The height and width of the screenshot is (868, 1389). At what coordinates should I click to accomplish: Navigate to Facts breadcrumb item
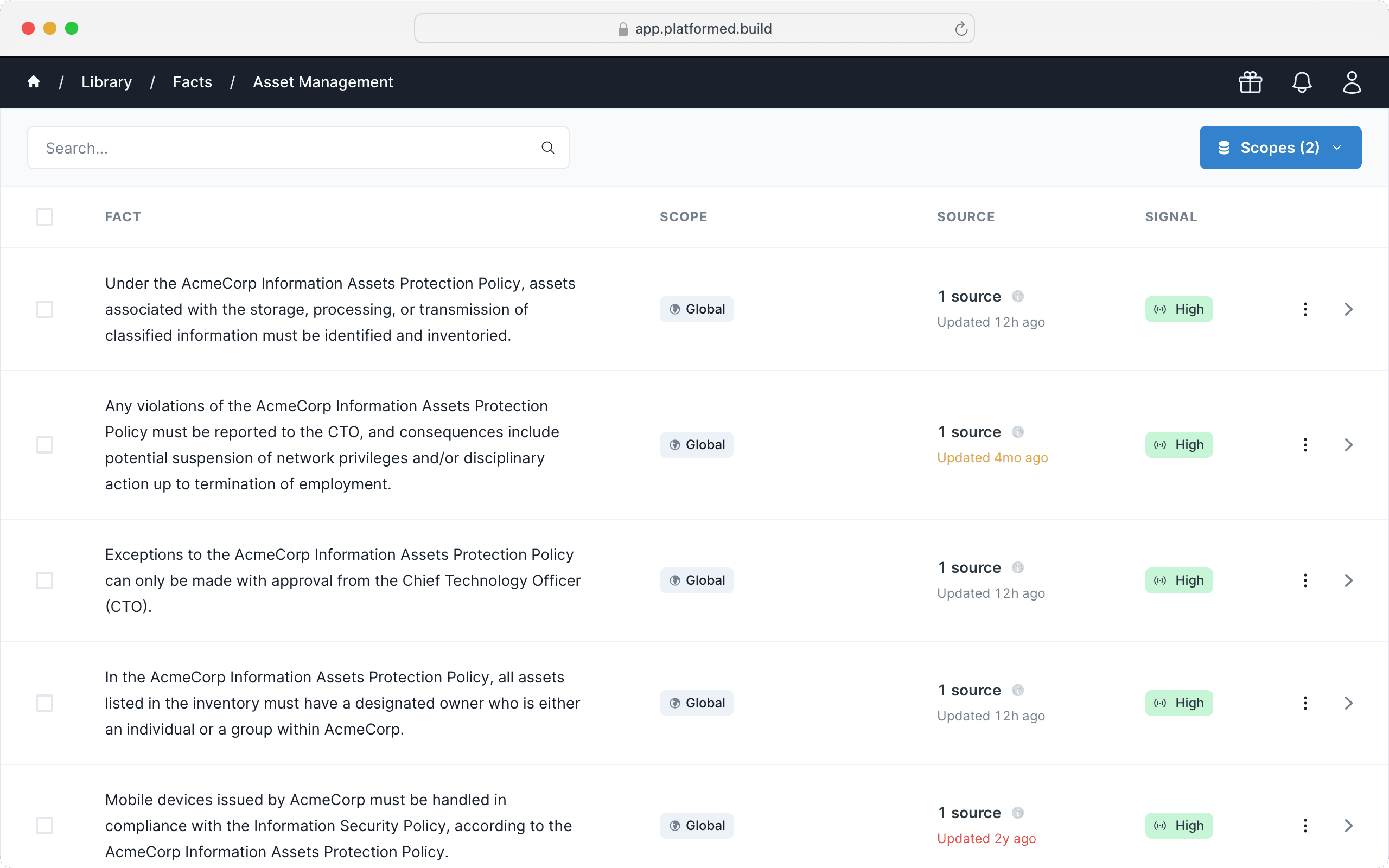(x=192, y=82)
